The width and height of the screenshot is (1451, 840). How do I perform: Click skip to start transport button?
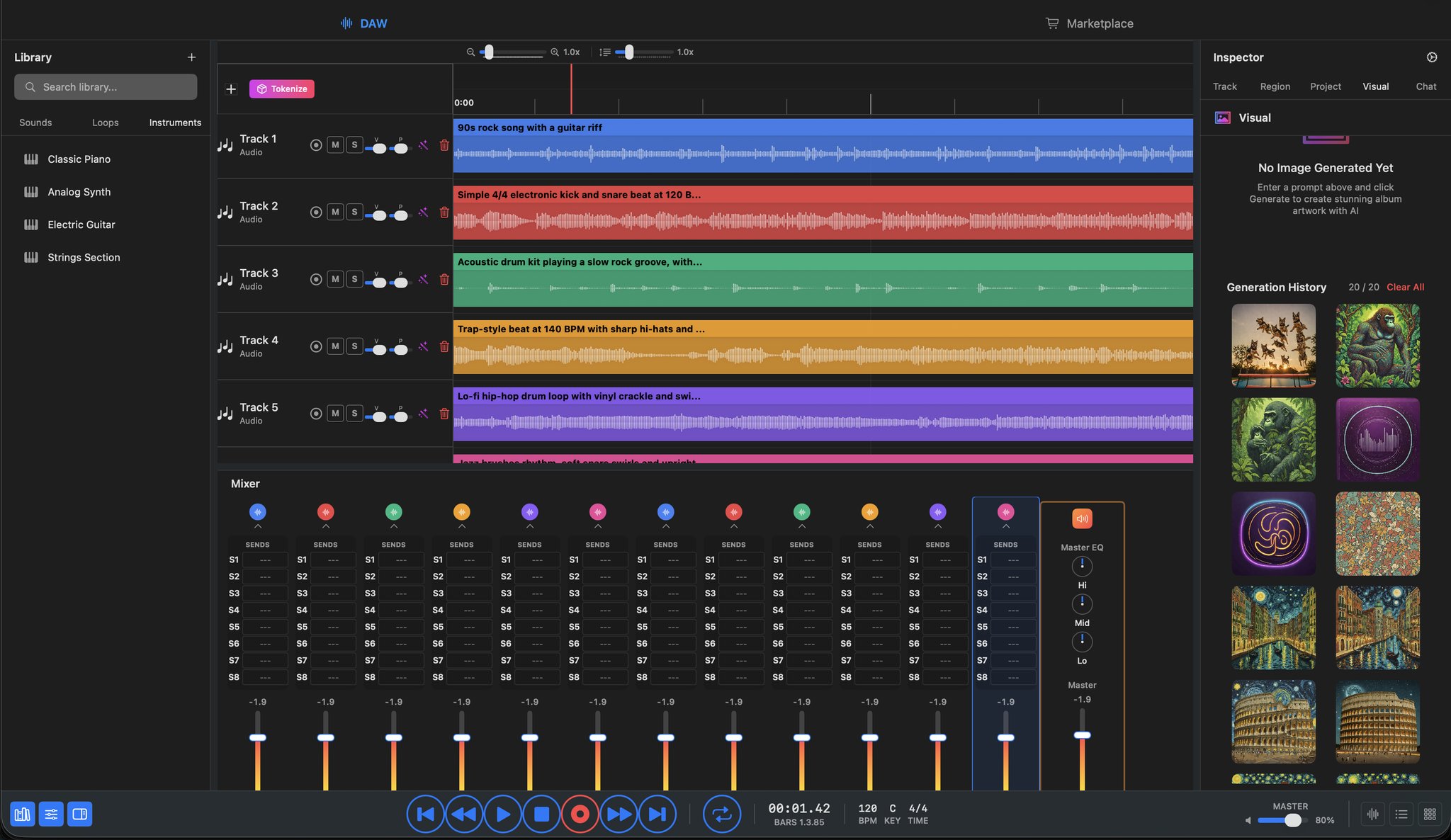pos(425,815)
